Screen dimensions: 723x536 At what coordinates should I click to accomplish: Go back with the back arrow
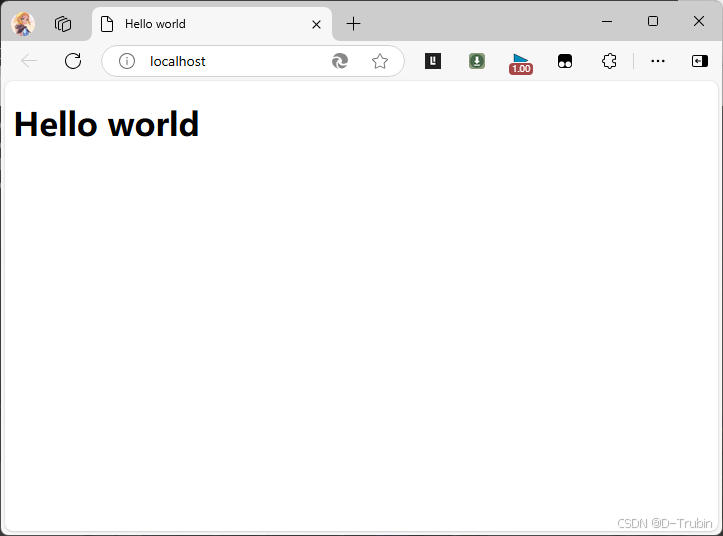coord(29,61)
